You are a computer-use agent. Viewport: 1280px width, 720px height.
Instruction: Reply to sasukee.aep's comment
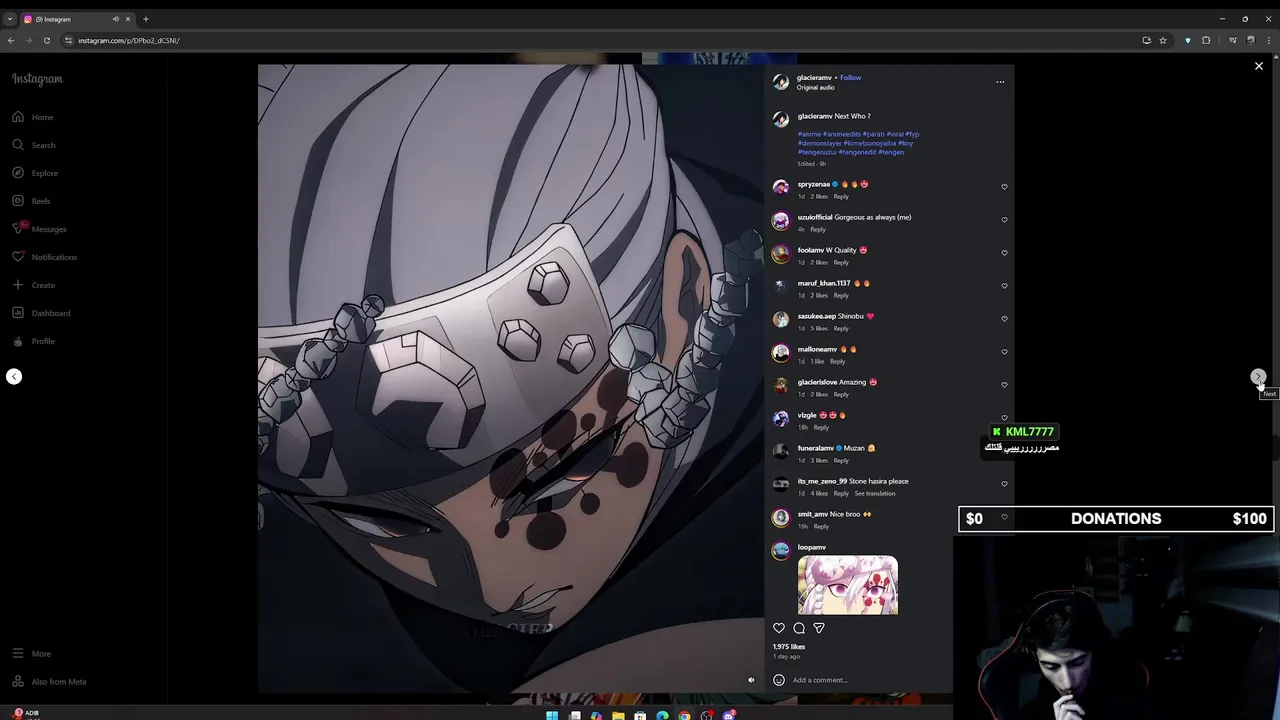click(x=841, y=328)
